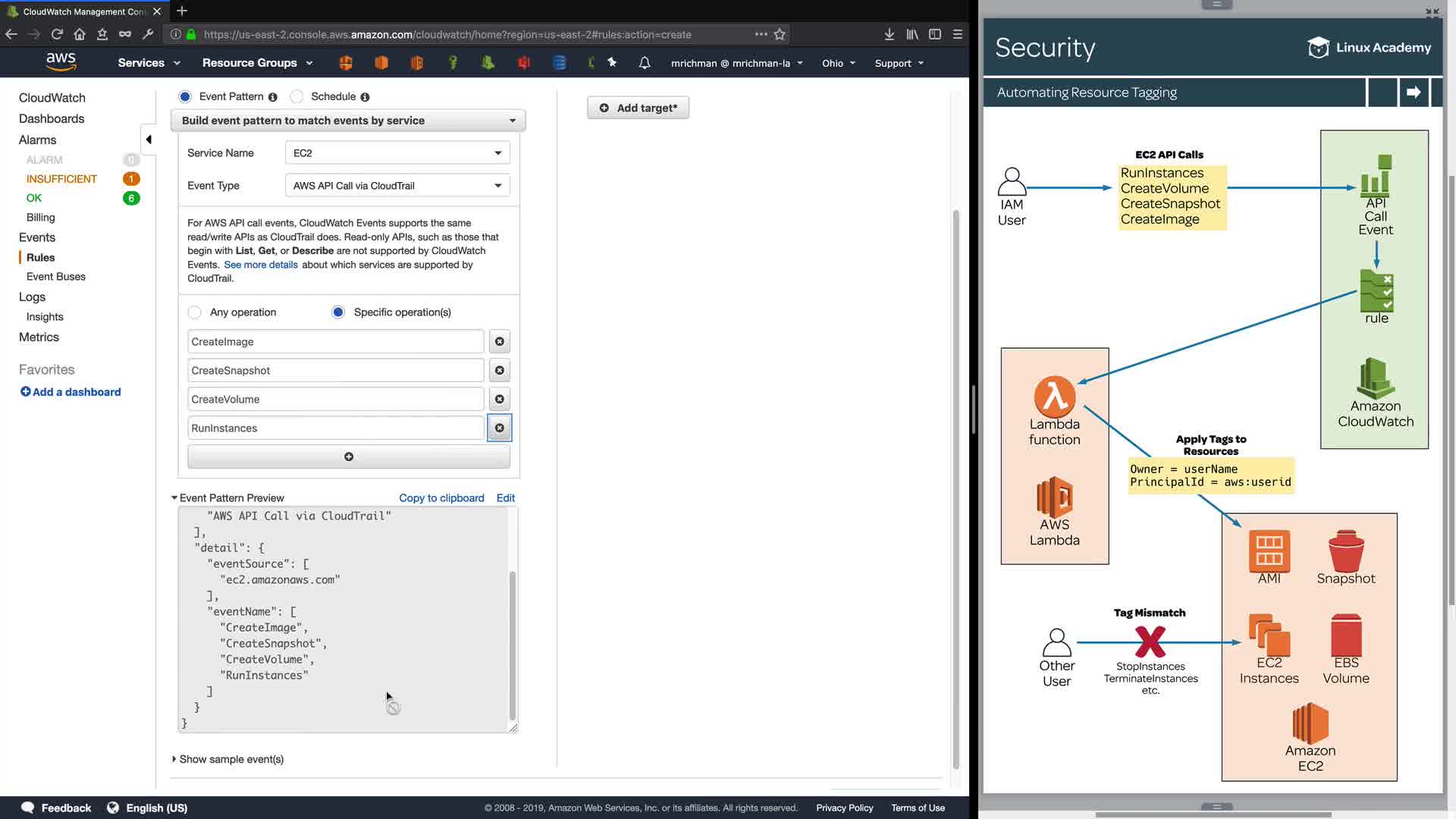Click the plus button to add operation
Viewport: 1456px width, 819px height.
pyautogui.click(x=348, y=457)
